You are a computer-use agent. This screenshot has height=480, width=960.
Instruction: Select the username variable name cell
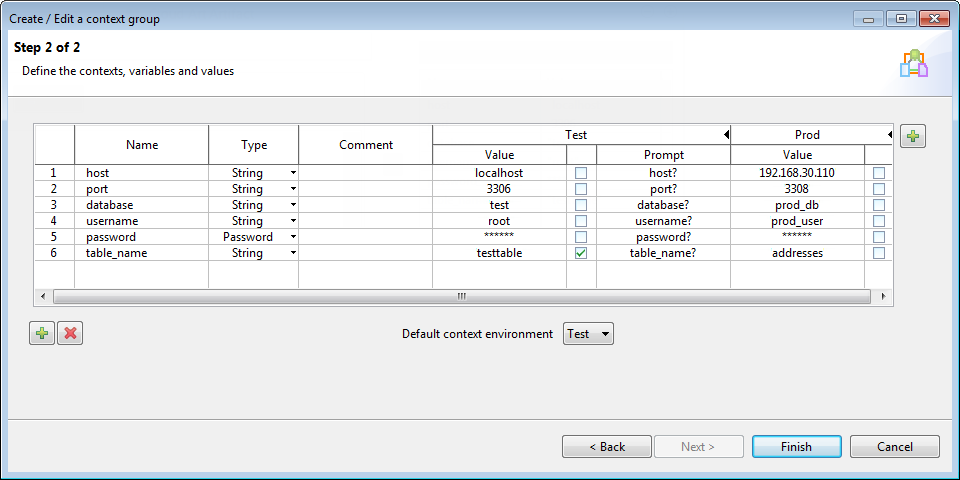(142, 221)
